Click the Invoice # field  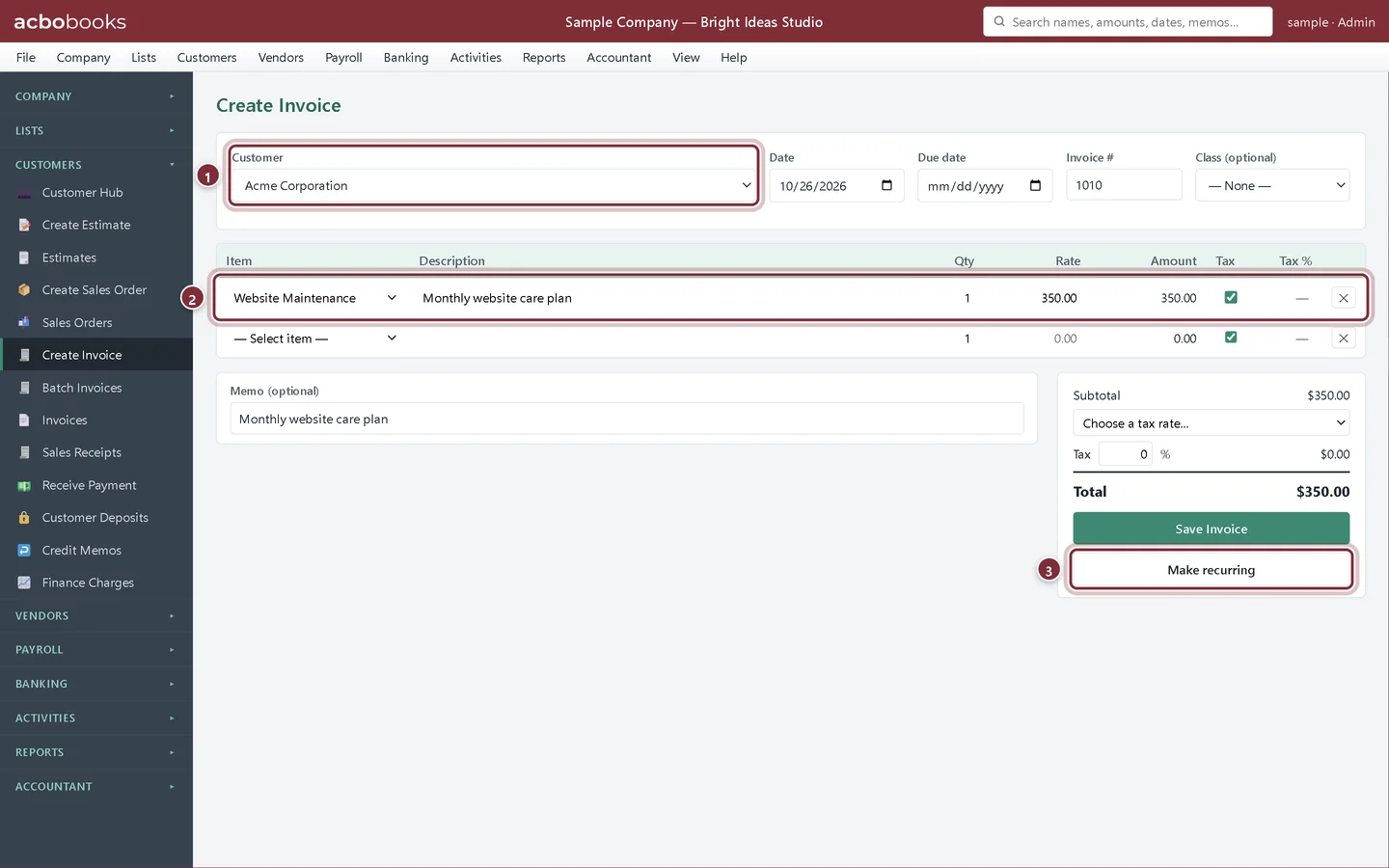tap(1124, 185)
